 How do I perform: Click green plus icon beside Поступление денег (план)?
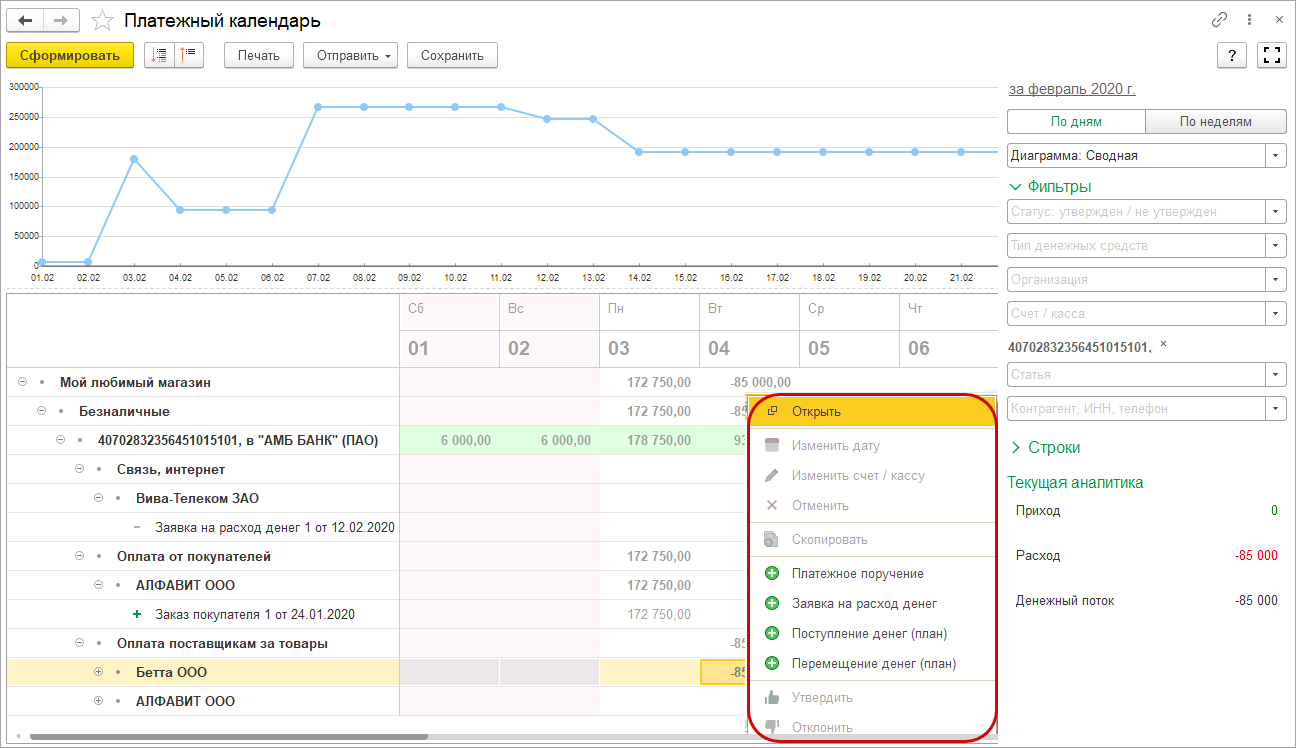point(771,634)
